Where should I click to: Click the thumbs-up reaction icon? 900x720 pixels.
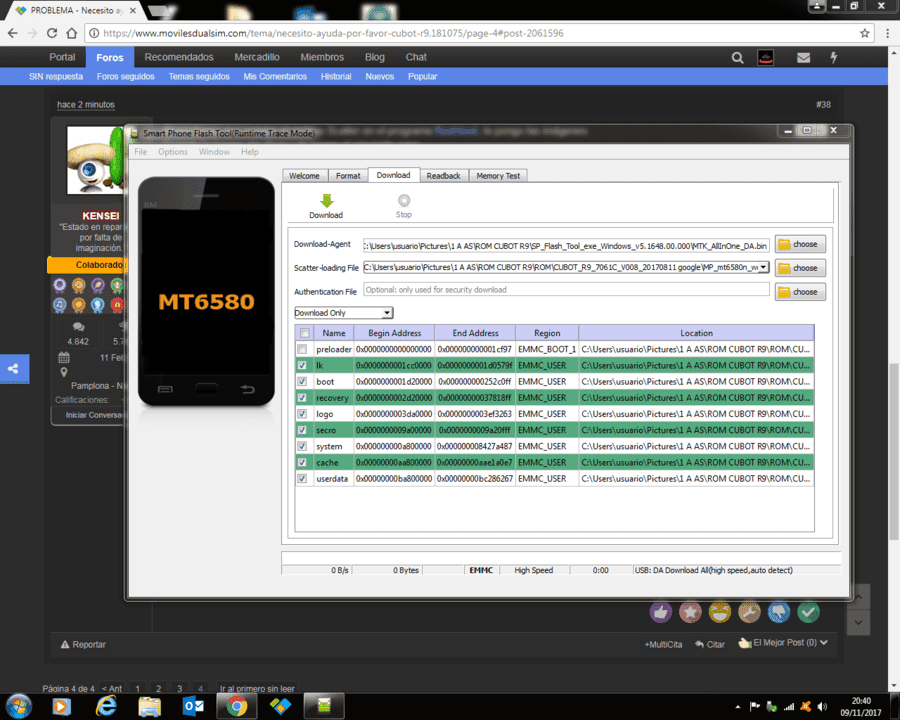[661, 613]
